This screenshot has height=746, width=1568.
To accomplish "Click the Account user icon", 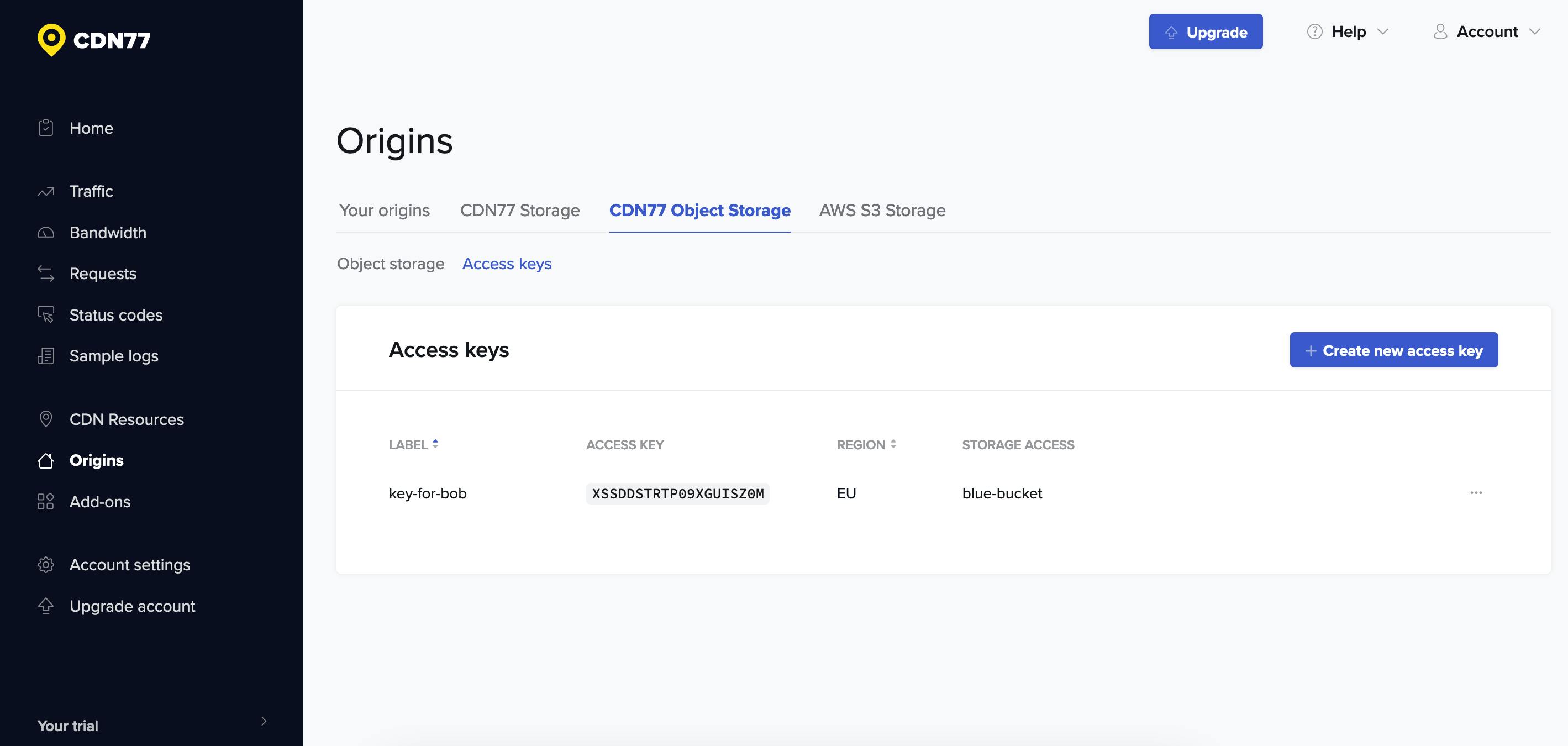I will pyautogui.click(x=1440, y=31).
